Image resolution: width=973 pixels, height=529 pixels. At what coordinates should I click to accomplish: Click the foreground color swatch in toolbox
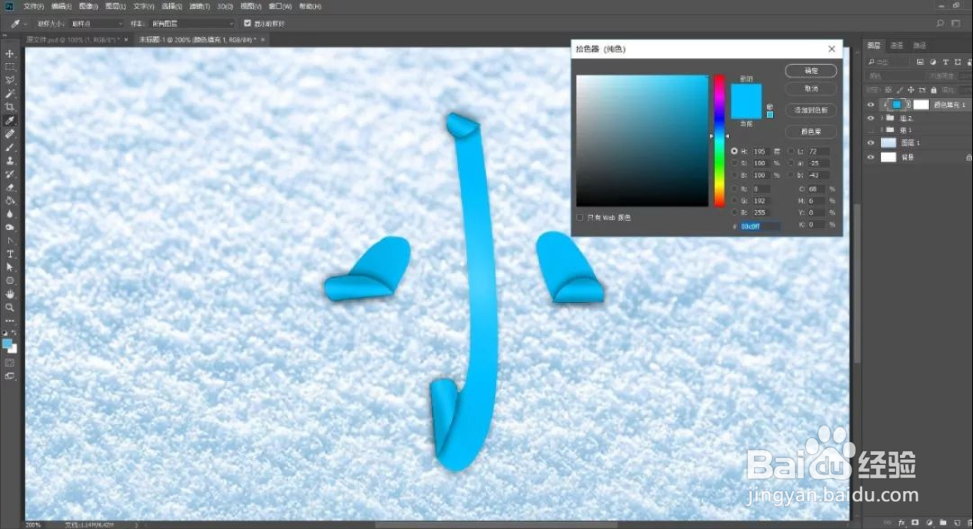[x=7, y=344]
